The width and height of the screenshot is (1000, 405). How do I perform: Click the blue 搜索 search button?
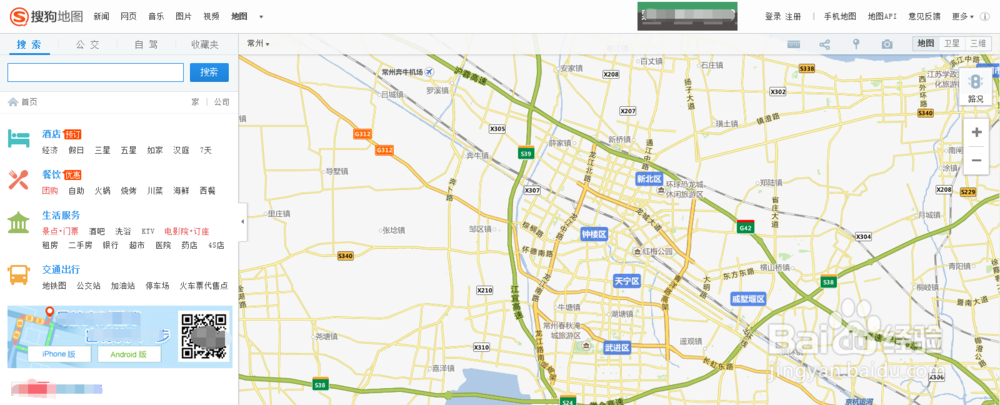click(x=209, y=72)
